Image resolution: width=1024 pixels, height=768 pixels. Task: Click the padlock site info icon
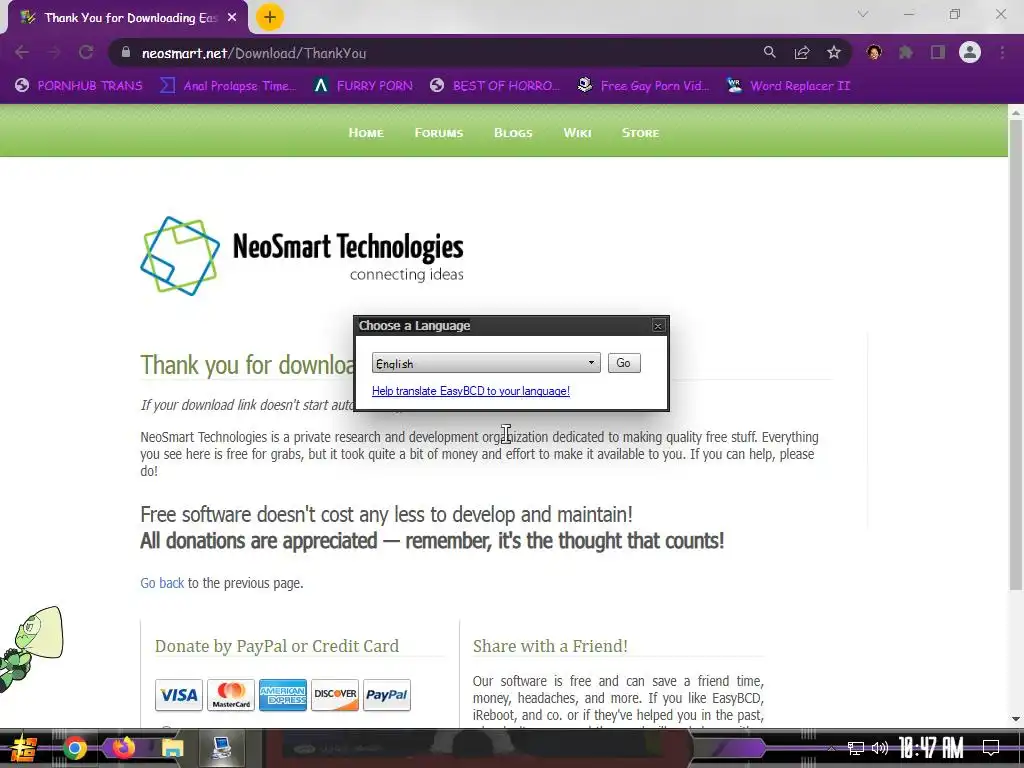click(x=126, y=53)
